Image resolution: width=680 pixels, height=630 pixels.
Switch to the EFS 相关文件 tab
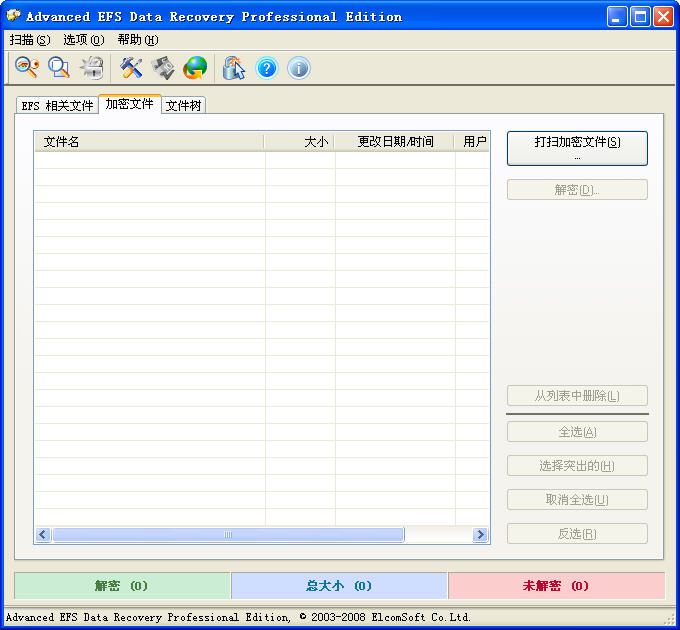coord(57,106)
